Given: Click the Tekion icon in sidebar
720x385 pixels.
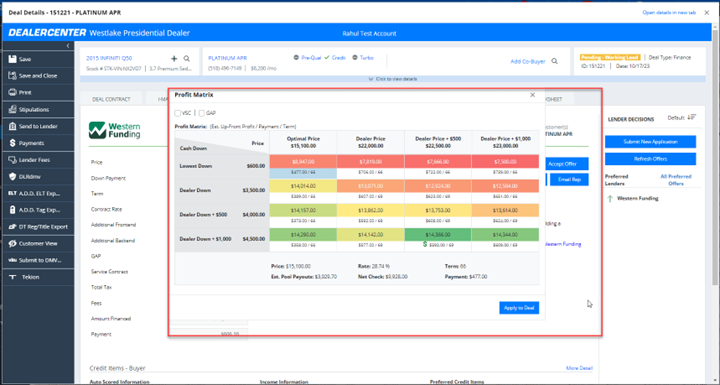Looking at the screenshot, I should point(12,277).
